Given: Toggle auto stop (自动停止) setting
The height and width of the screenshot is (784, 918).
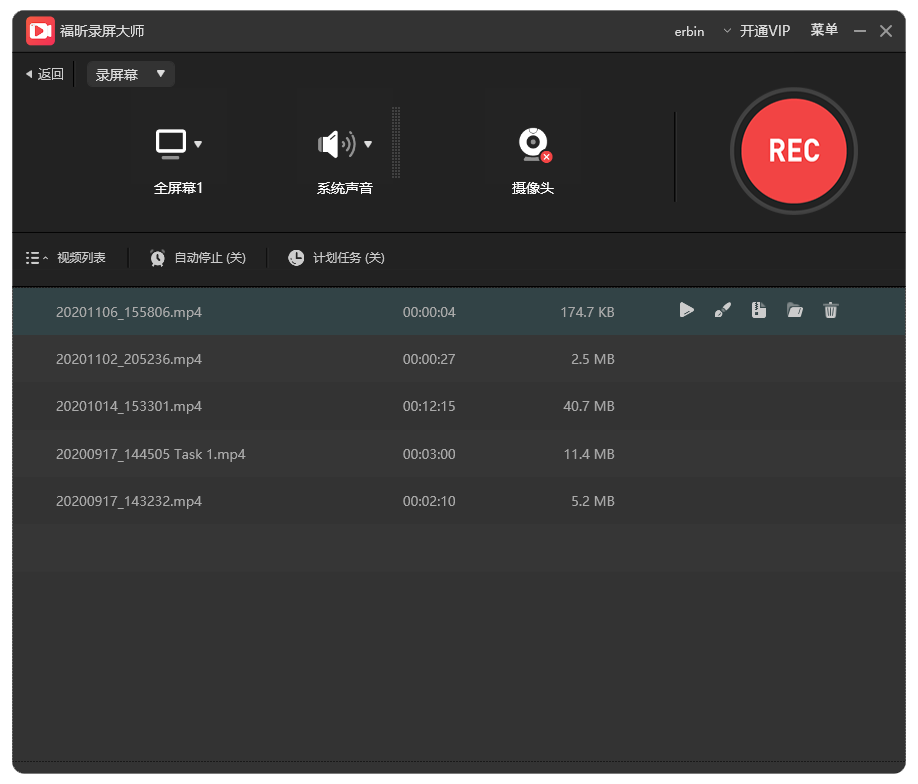Looking at the screenshot, I should pos(198,258).
